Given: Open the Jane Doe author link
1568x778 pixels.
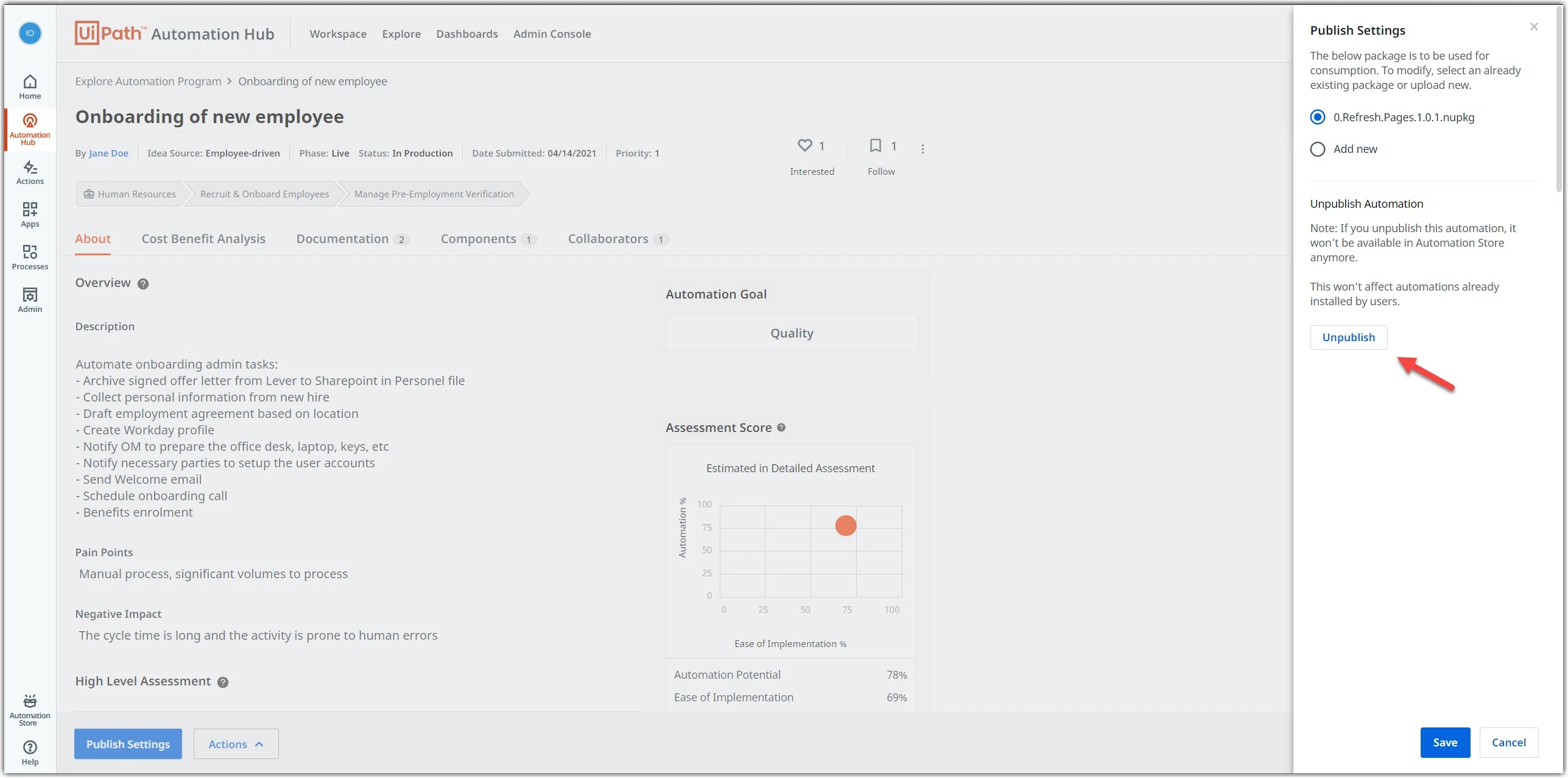Looking at the screenshot, I should click(108, 154).
